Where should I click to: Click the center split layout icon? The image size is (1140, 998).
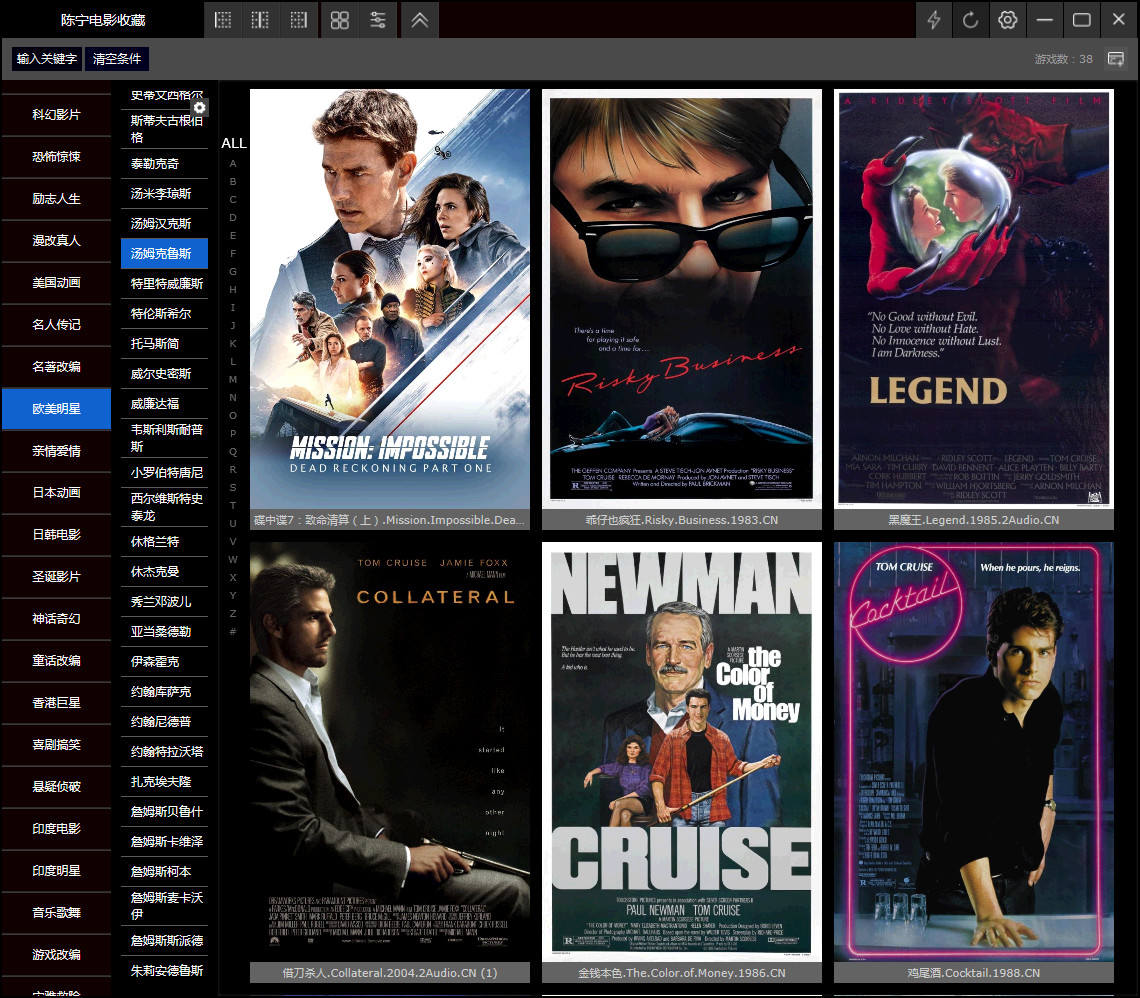(260, 20)
